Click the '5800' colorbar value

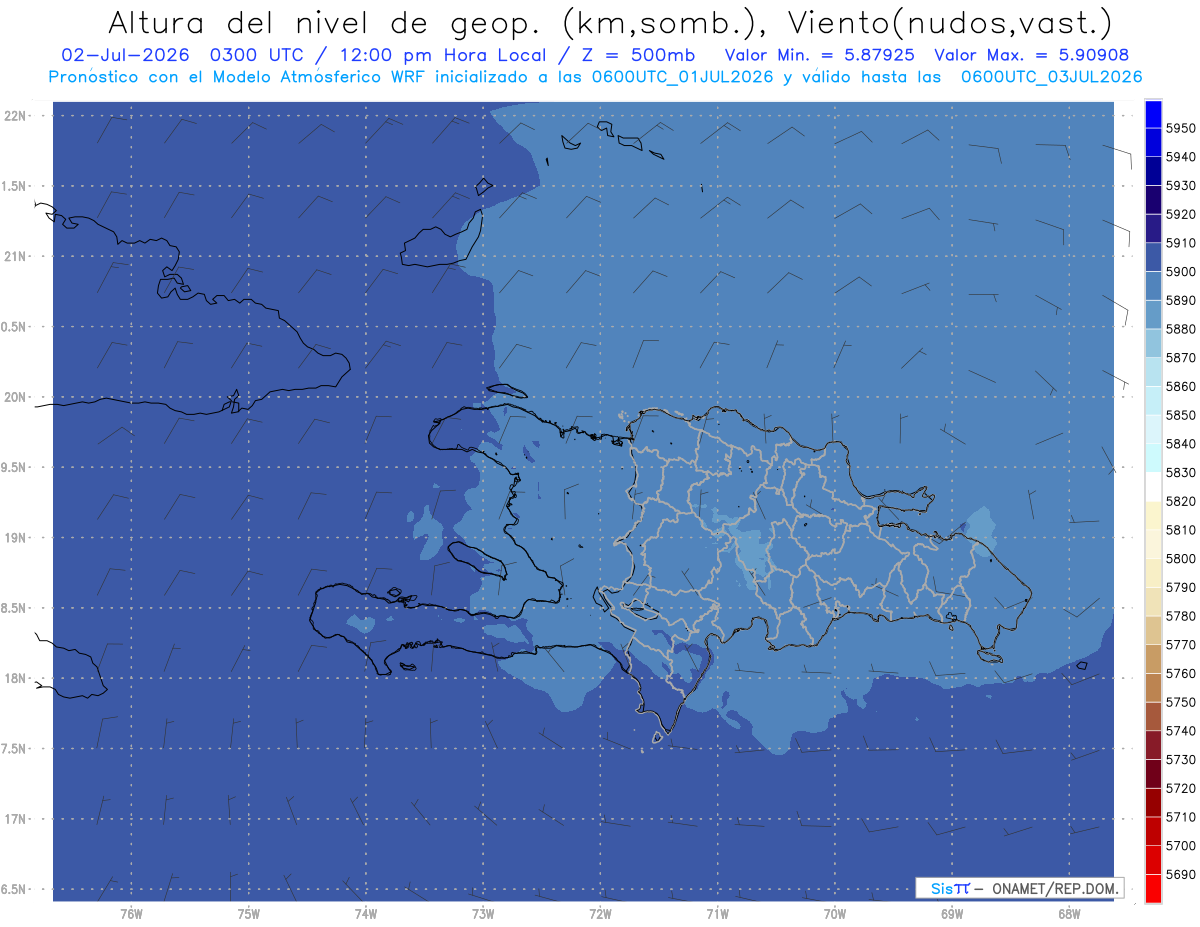(1181, 559)
